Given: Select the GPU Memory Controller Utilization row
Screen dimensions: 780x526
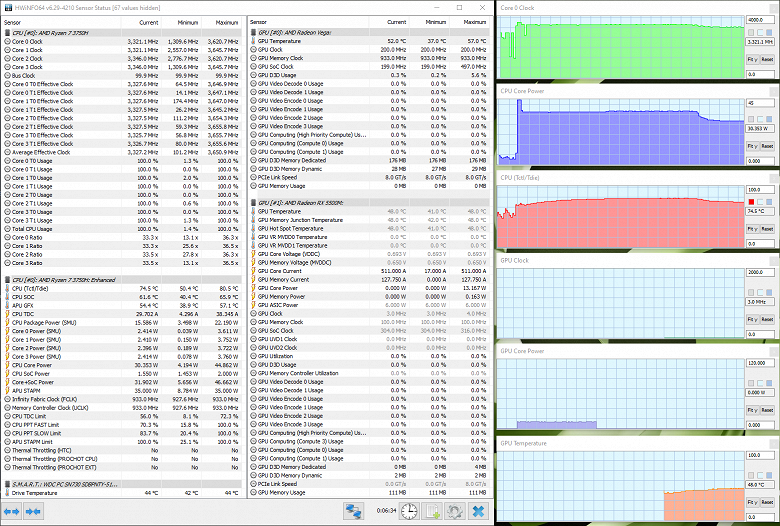Looking at the screenshot, I should click(369, 373).
